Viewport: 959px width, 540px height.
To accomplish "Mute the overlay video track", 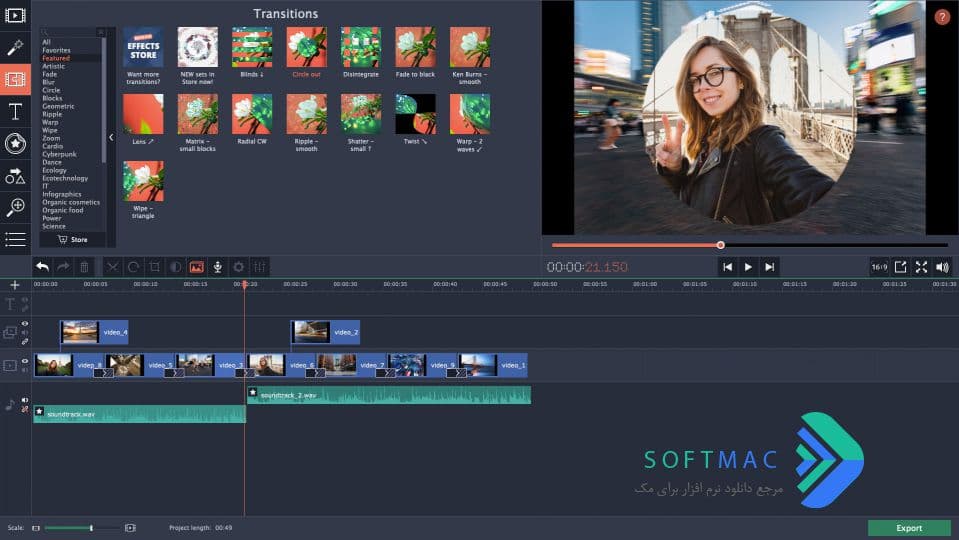I will coord(25,333).
